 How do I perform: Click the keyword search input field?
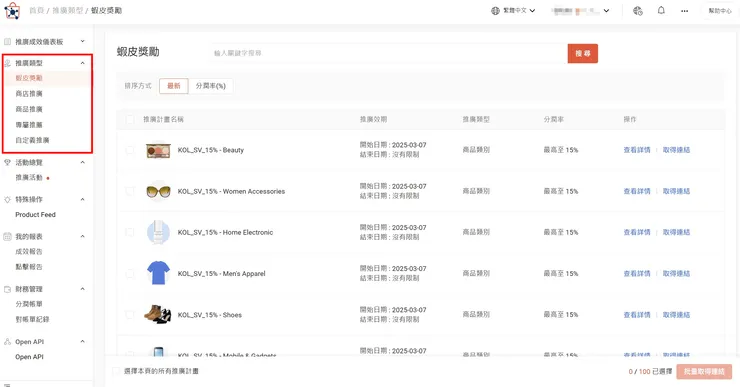coord(389,53)
